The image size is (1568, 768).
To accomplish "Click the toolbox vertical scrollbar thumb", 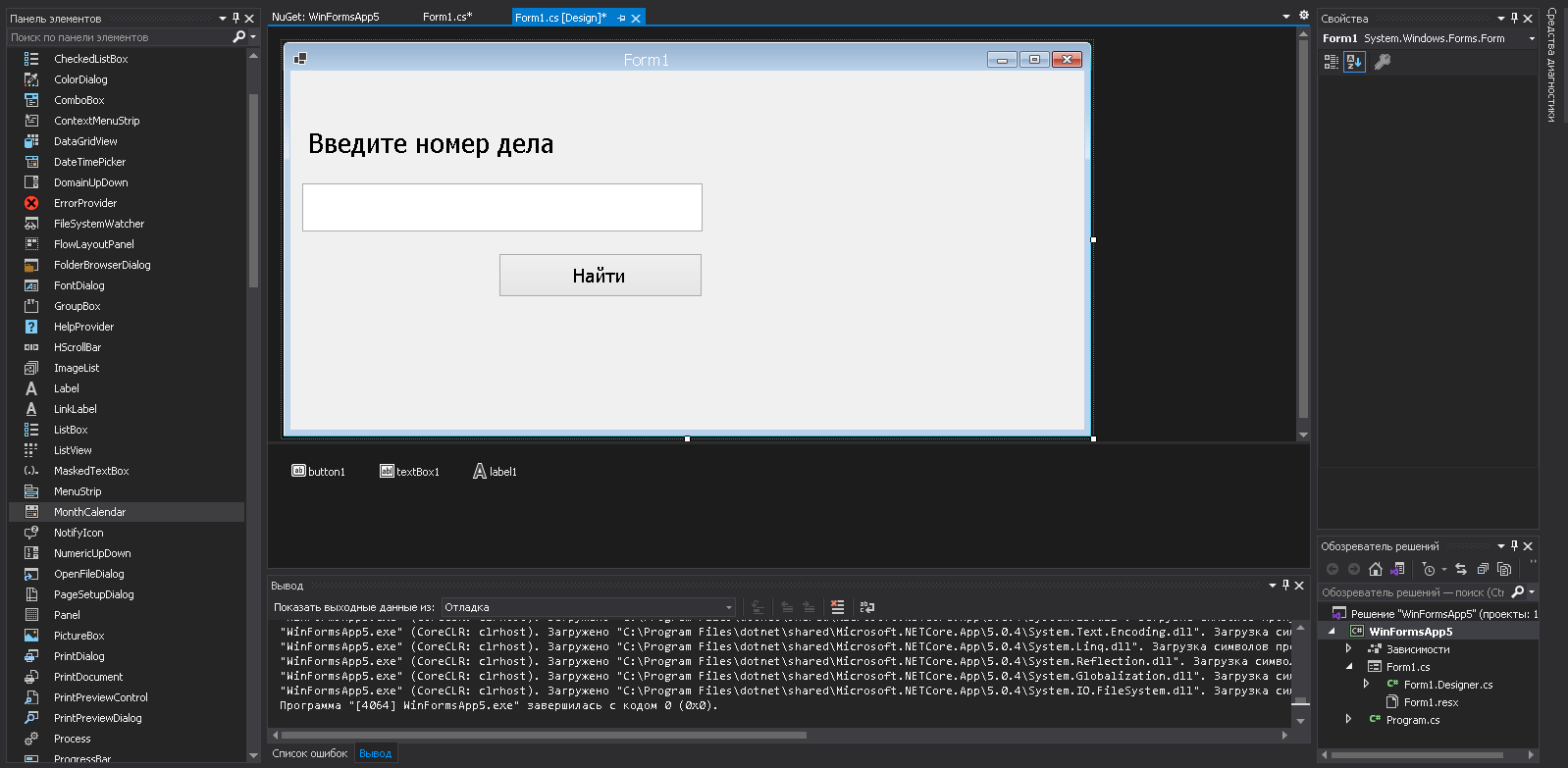I will [x=253, y=190].
